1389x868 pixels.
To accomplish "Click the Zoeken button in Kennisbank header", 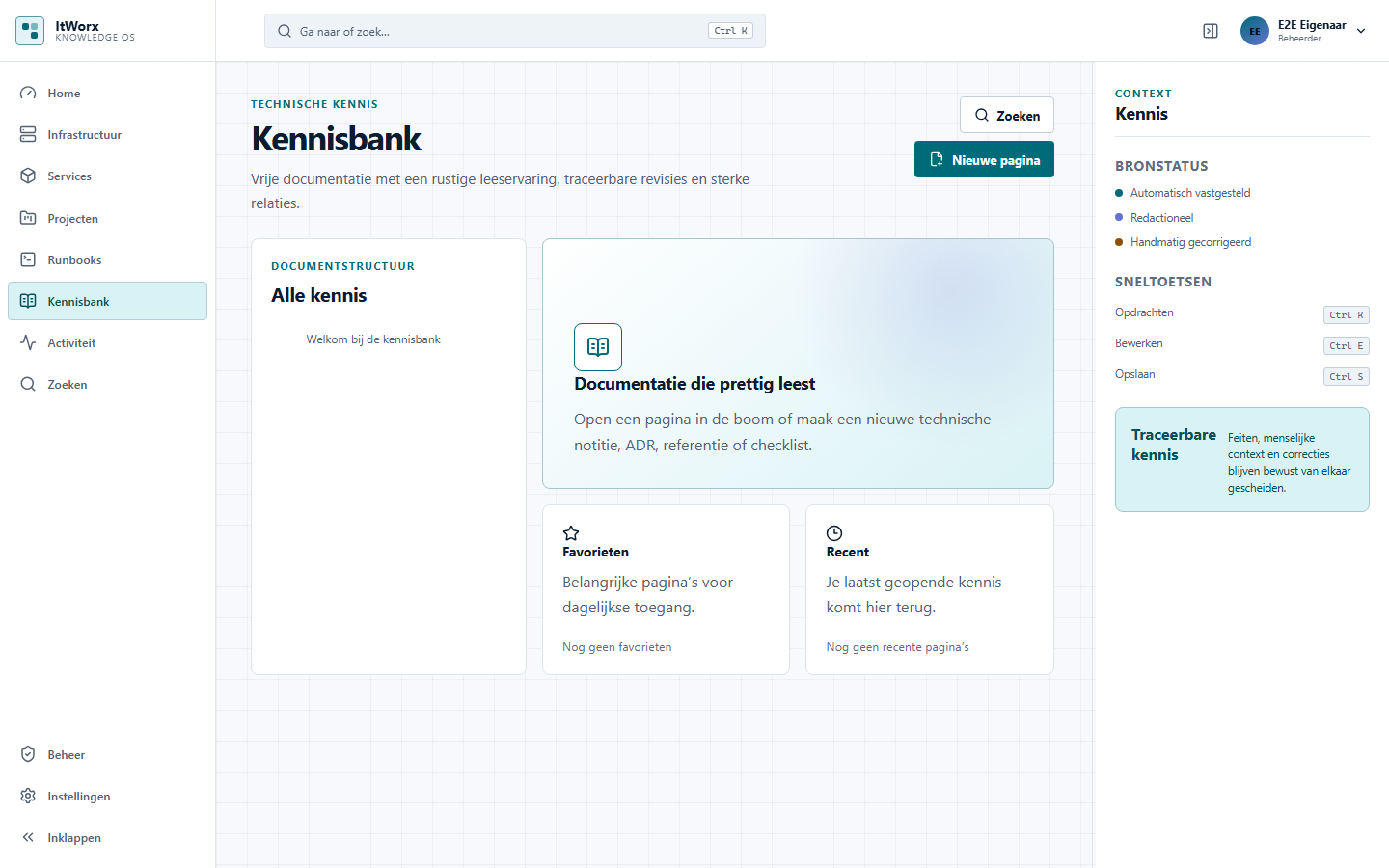I will click(x=1007, y=115).
